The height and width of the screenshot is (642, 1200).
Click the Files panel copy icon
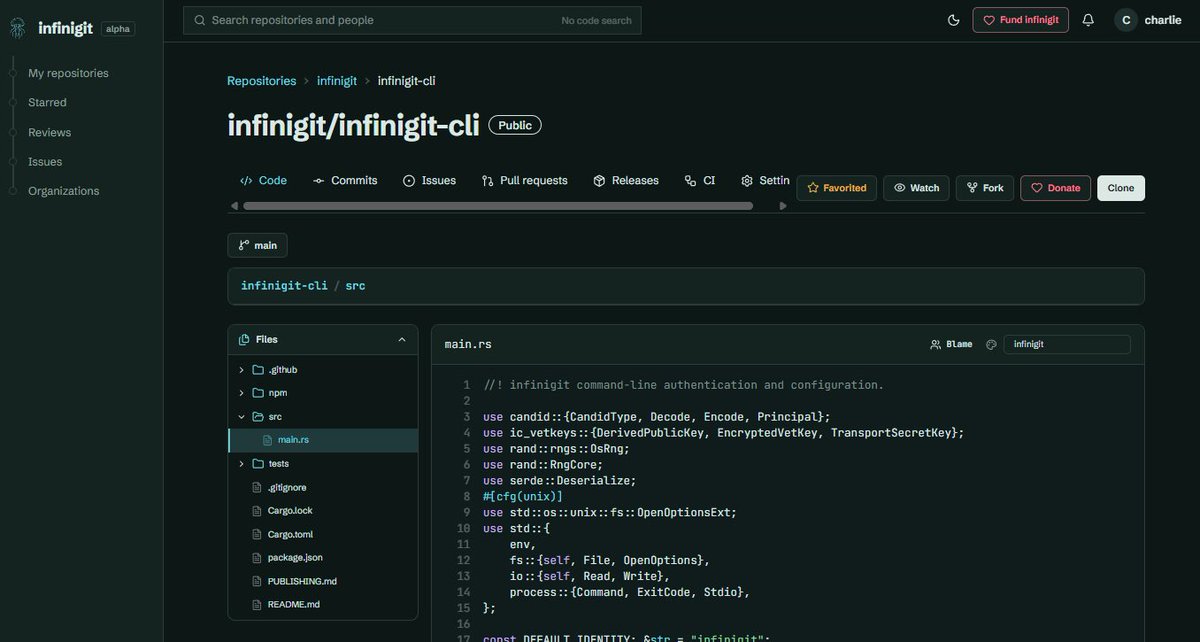(x=244, y=340)
